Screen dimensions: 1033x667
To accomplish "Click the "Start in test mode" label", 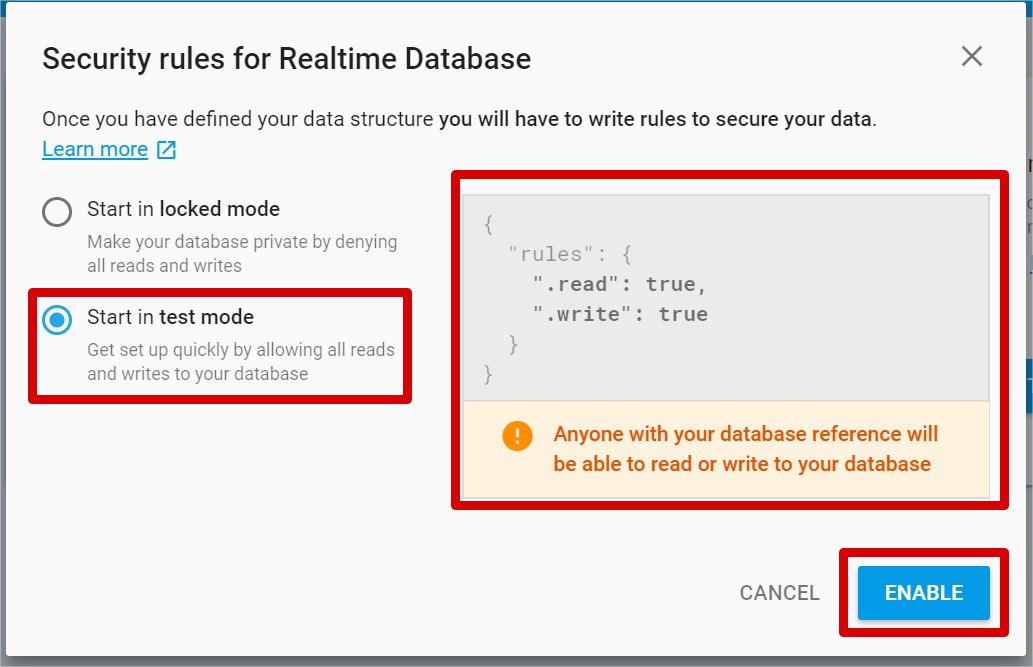I will (x=170, y=317).
